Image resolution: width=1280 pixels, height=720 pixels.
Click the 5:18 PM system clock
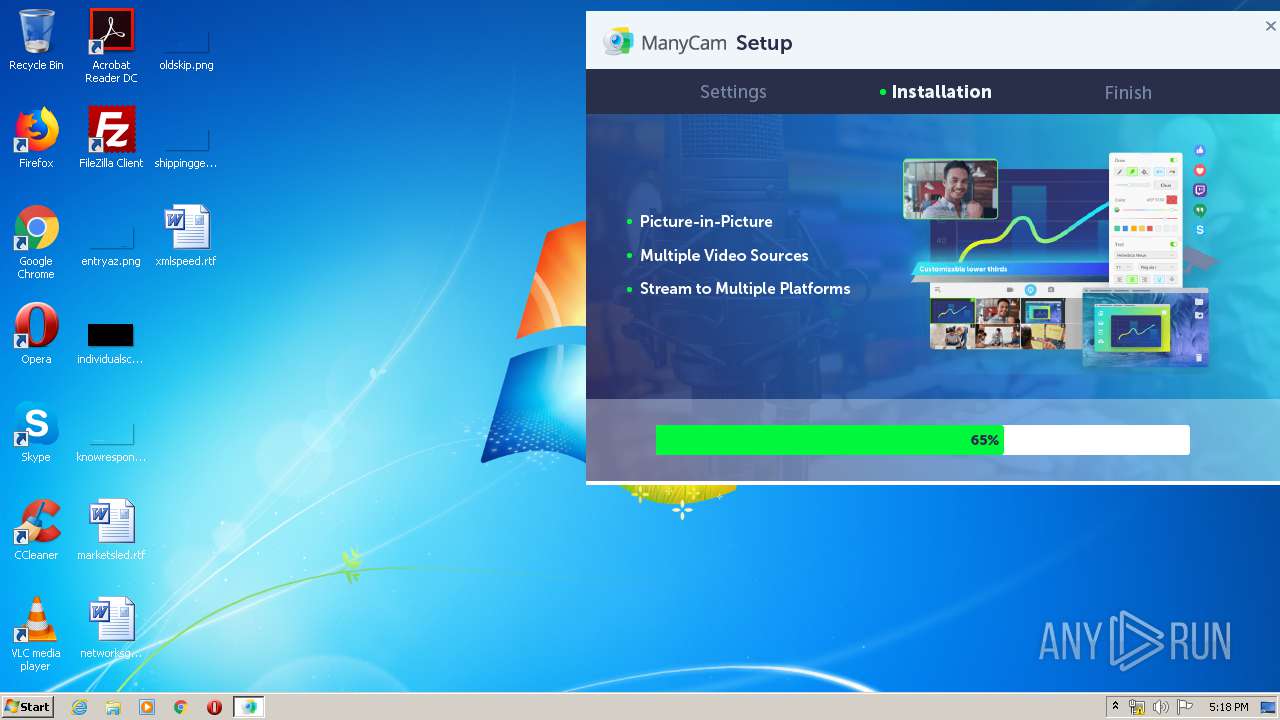(x=1228, y=707)
